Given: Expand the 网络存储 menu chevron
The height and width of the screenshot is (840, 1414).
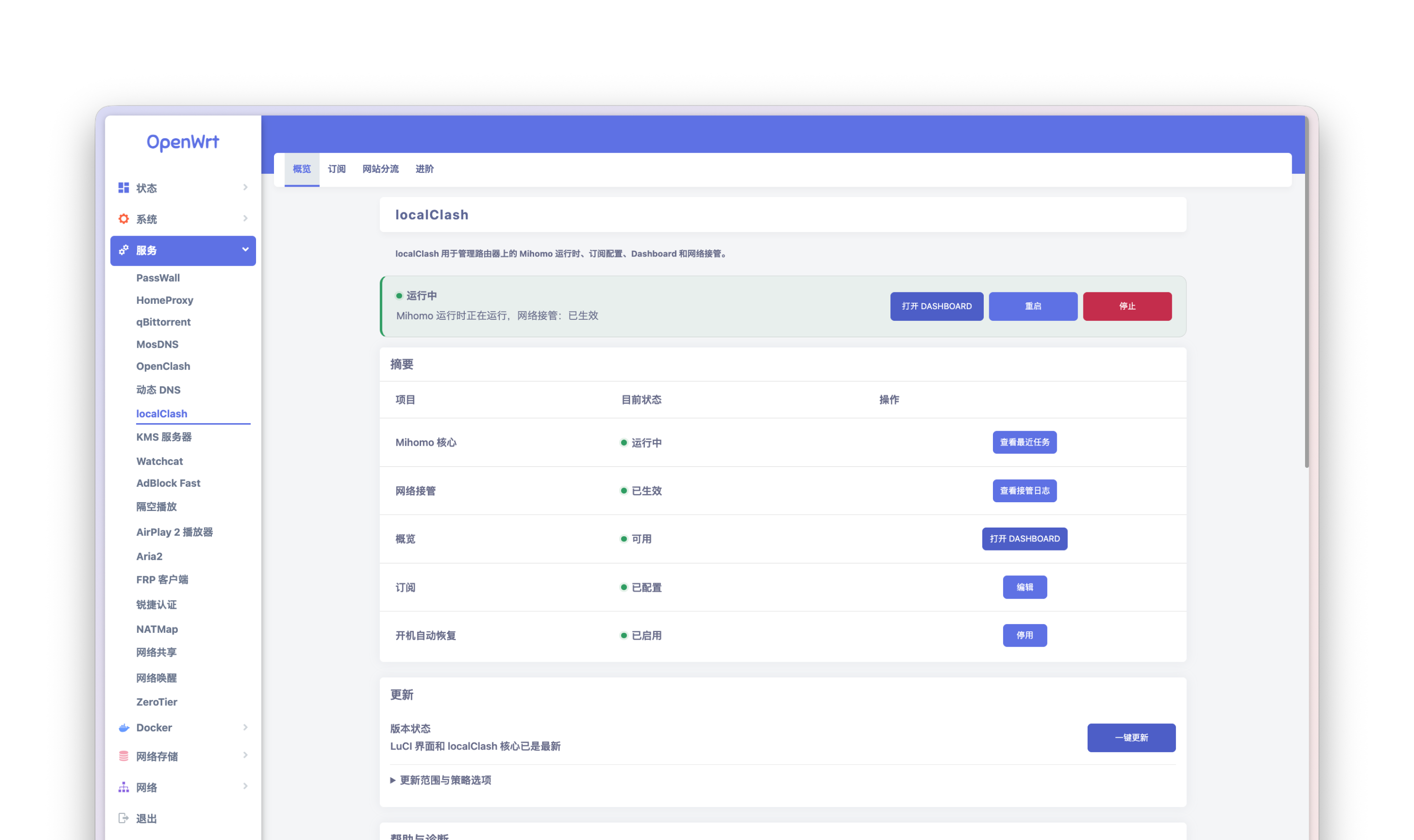Looking at the screenshot, I should click(x=245, y=755).
